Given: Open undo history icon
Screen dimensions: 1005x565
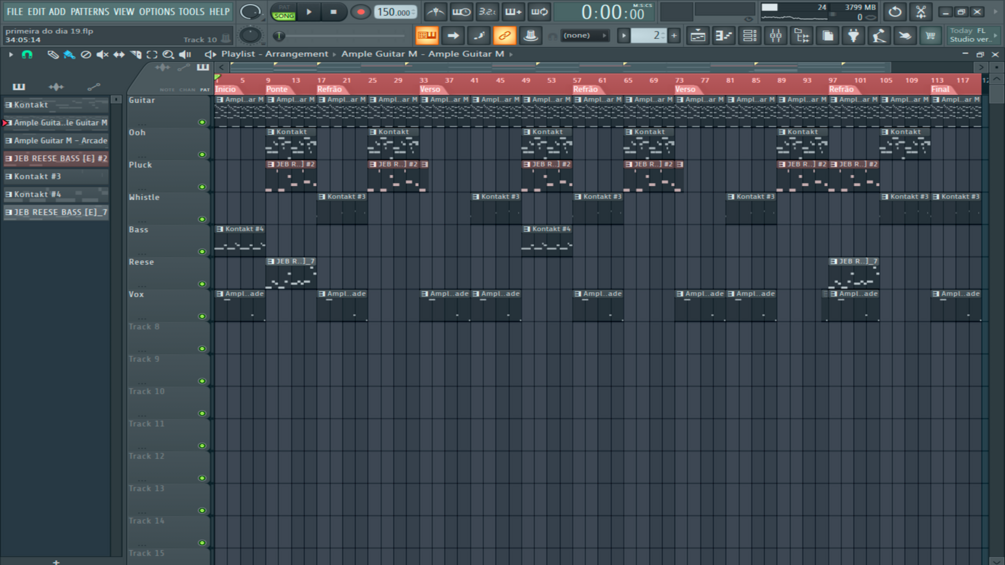Looking at the screenshot, I should (x=895, y=12).
